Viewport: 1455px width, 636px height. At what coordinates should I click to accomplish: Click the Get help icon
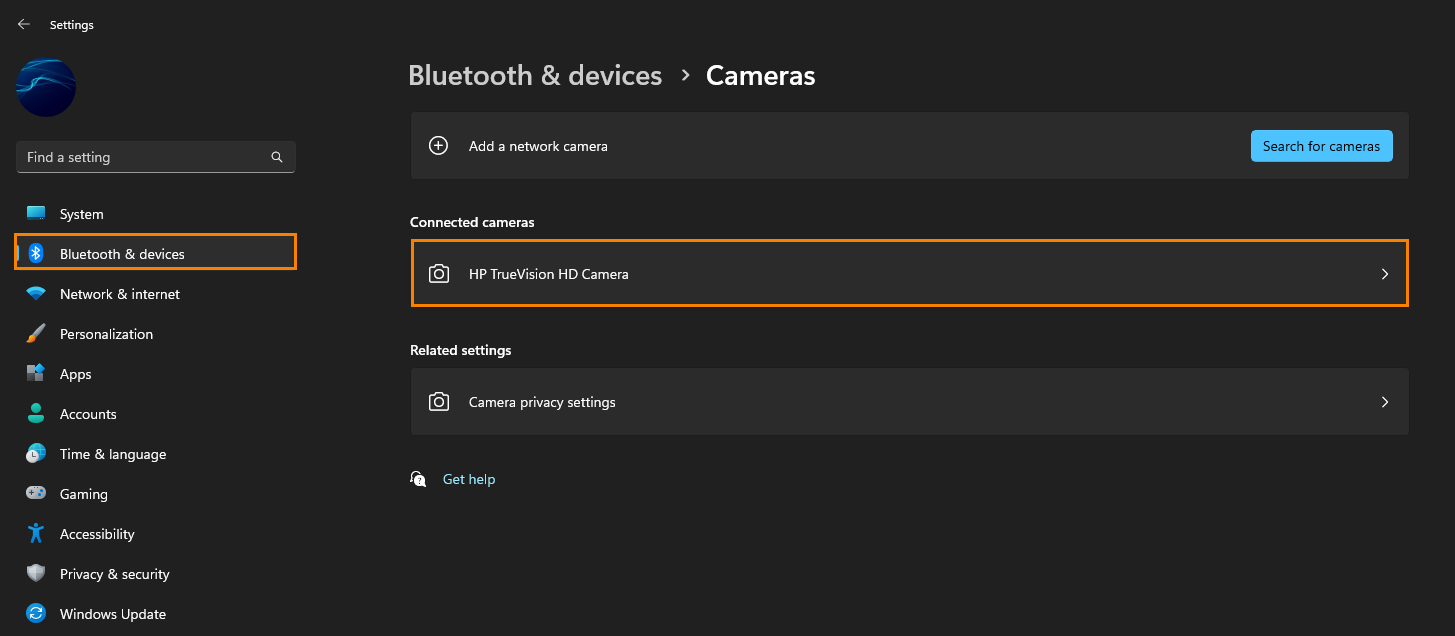pyautogui.click(x=418, y=479)
